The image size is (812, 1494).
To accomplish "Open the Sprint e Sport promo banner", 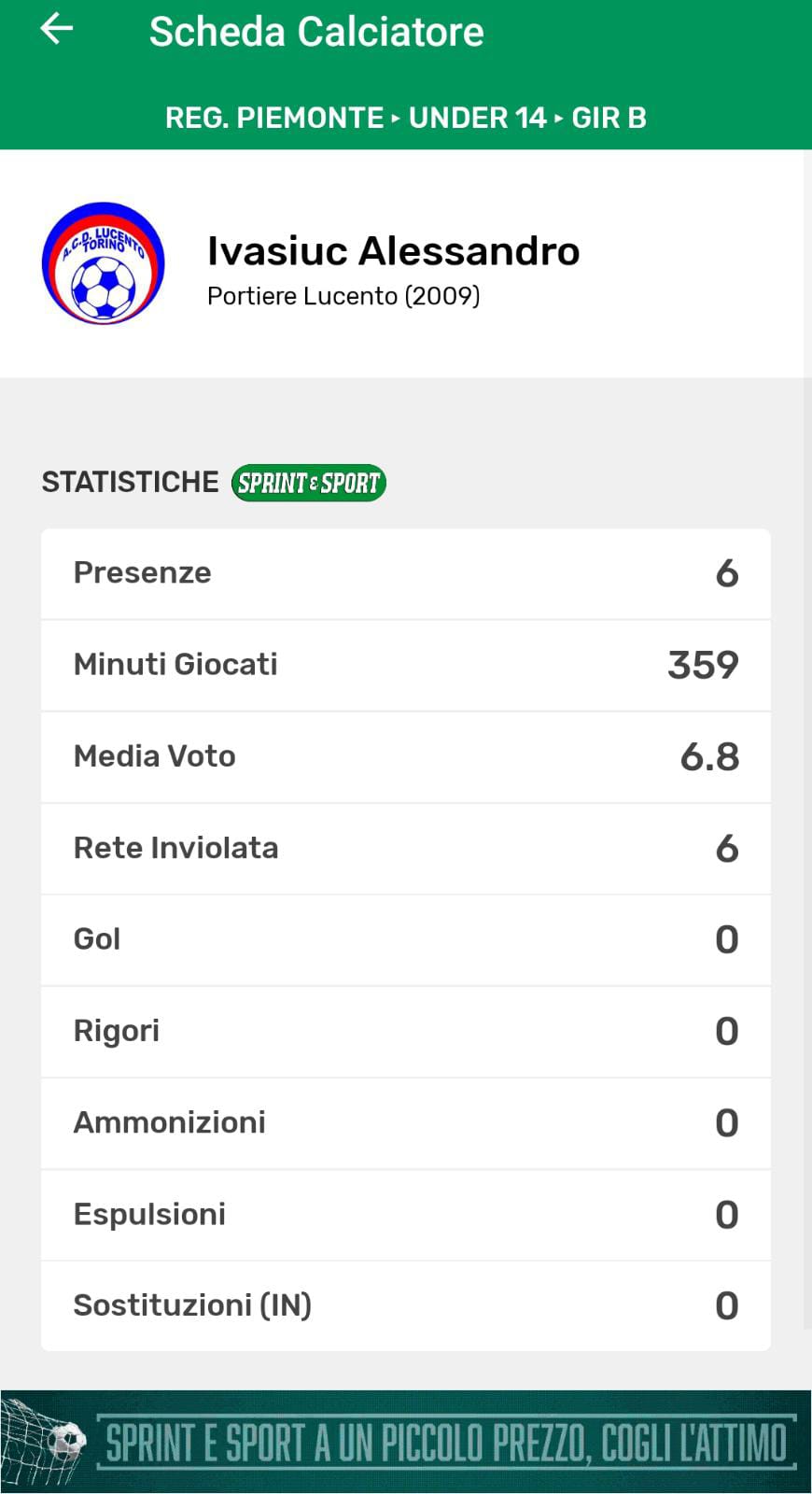I will tap(446, 1442).
